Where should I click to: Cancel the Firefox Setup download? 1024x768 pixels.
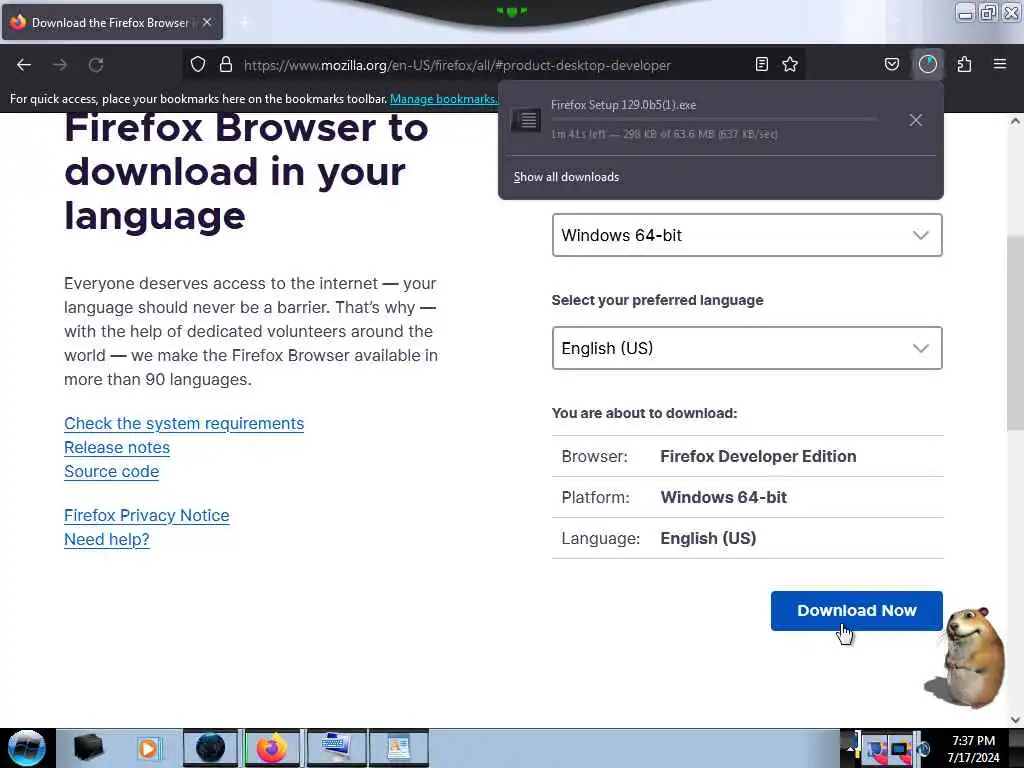tap(916, 120)
